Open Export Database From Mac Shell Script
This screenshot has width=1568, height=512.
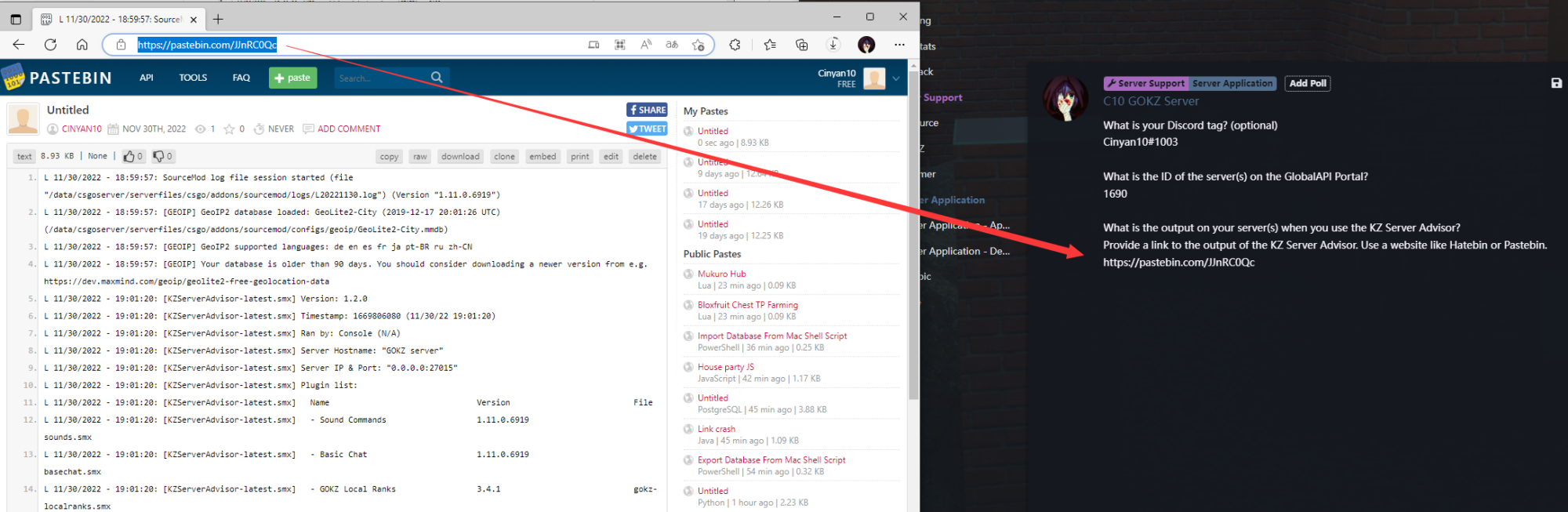(771, 460)
